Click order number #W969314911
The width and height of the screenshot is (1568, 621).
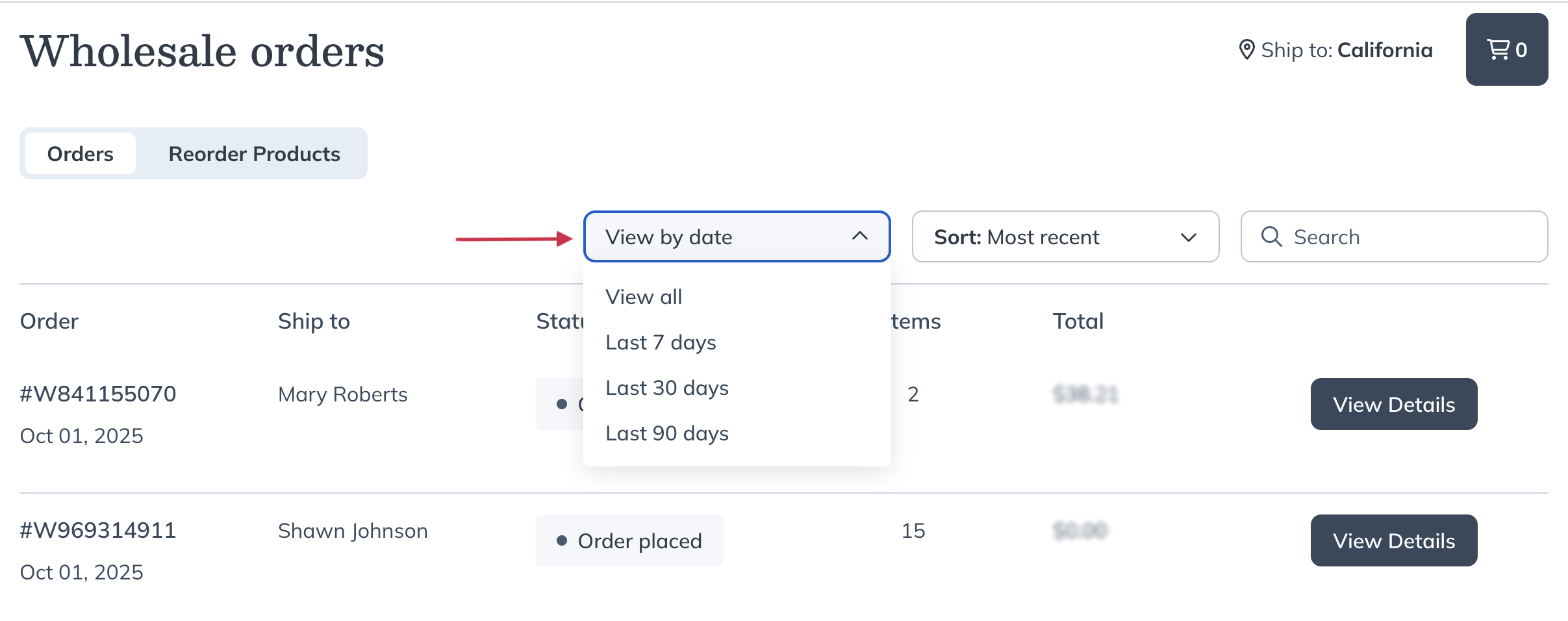pos(98,530)
